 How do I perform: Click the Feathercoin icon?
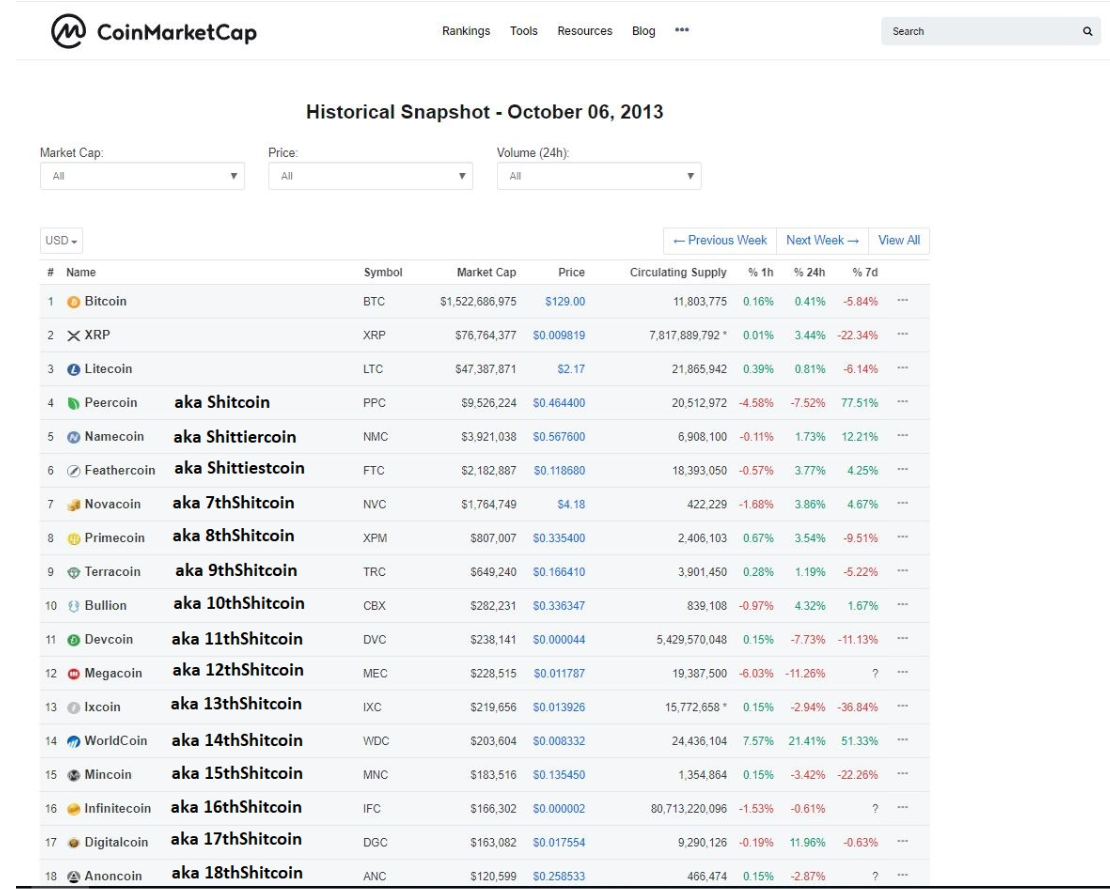[x=74, y=471]
